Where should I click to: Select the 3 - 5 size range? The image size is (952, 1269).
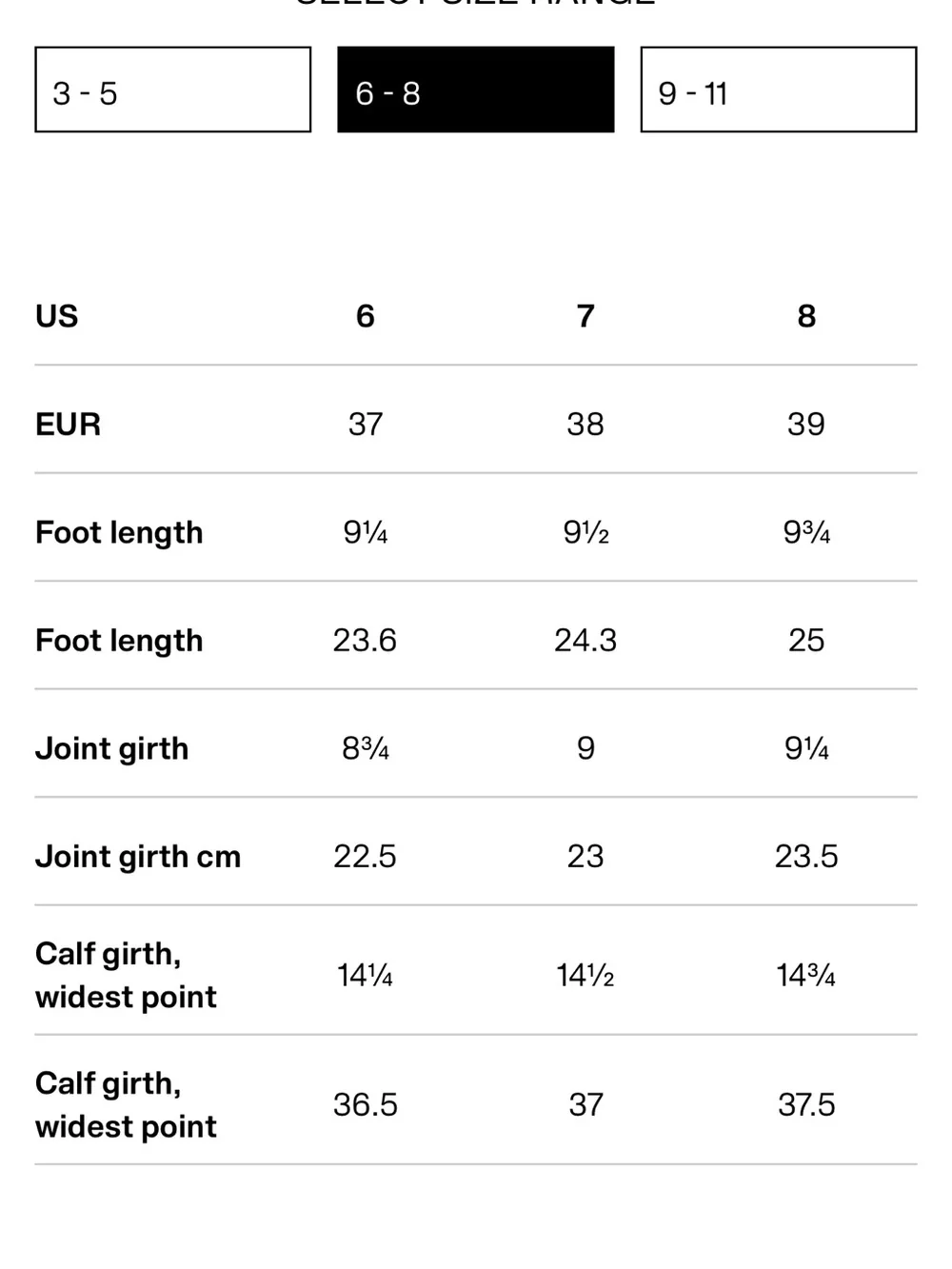(173, 89)
